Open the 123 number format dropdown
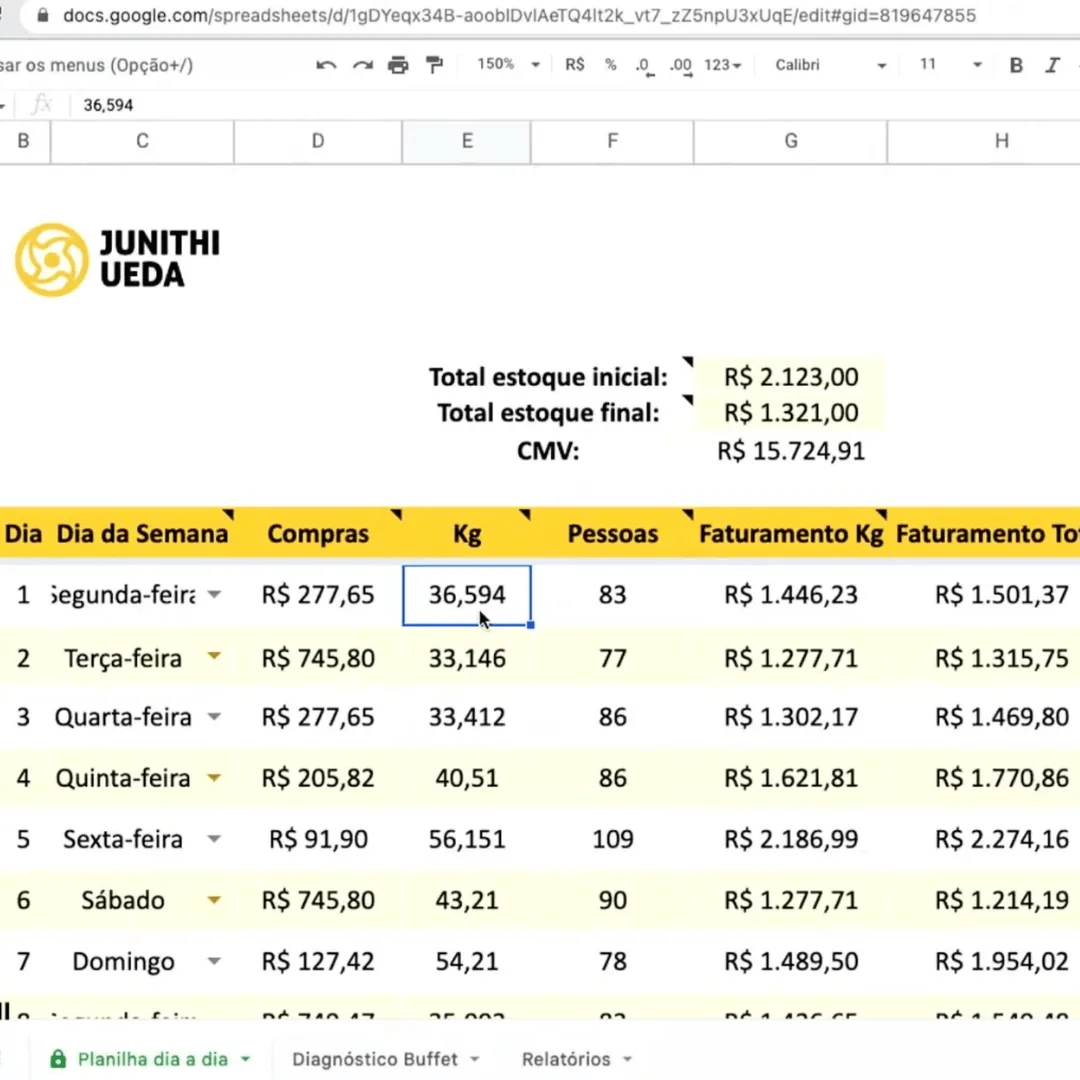 723,65
